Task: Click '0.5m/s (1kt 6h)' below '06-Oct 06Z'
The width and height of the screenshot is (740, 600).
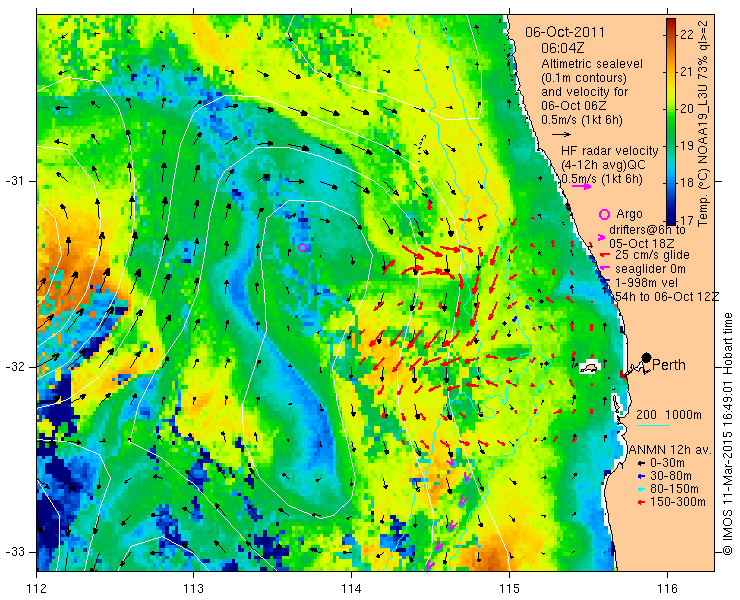Action: click(582, 120)
